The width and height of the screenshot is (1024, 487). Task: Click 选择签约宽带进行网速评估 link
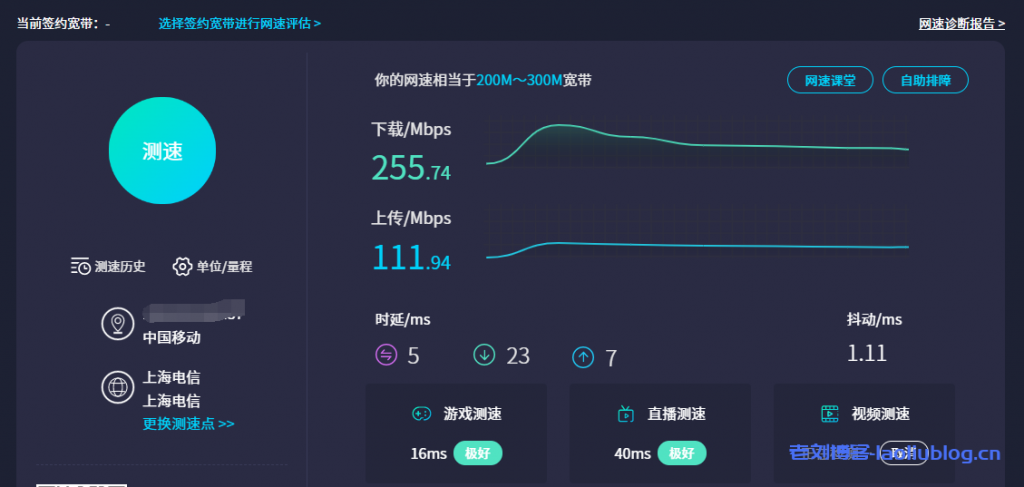tap(239, 23)
